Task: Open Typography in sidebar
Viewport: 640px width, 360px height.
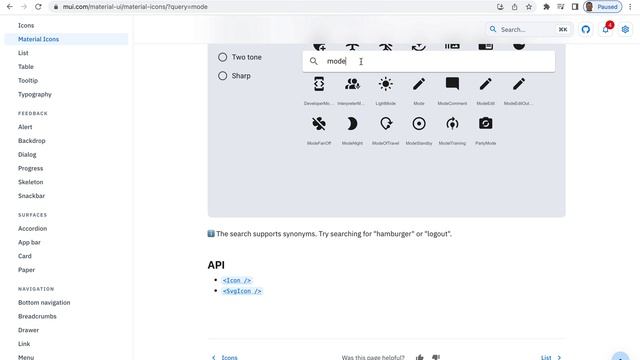Action: [35, 94]
